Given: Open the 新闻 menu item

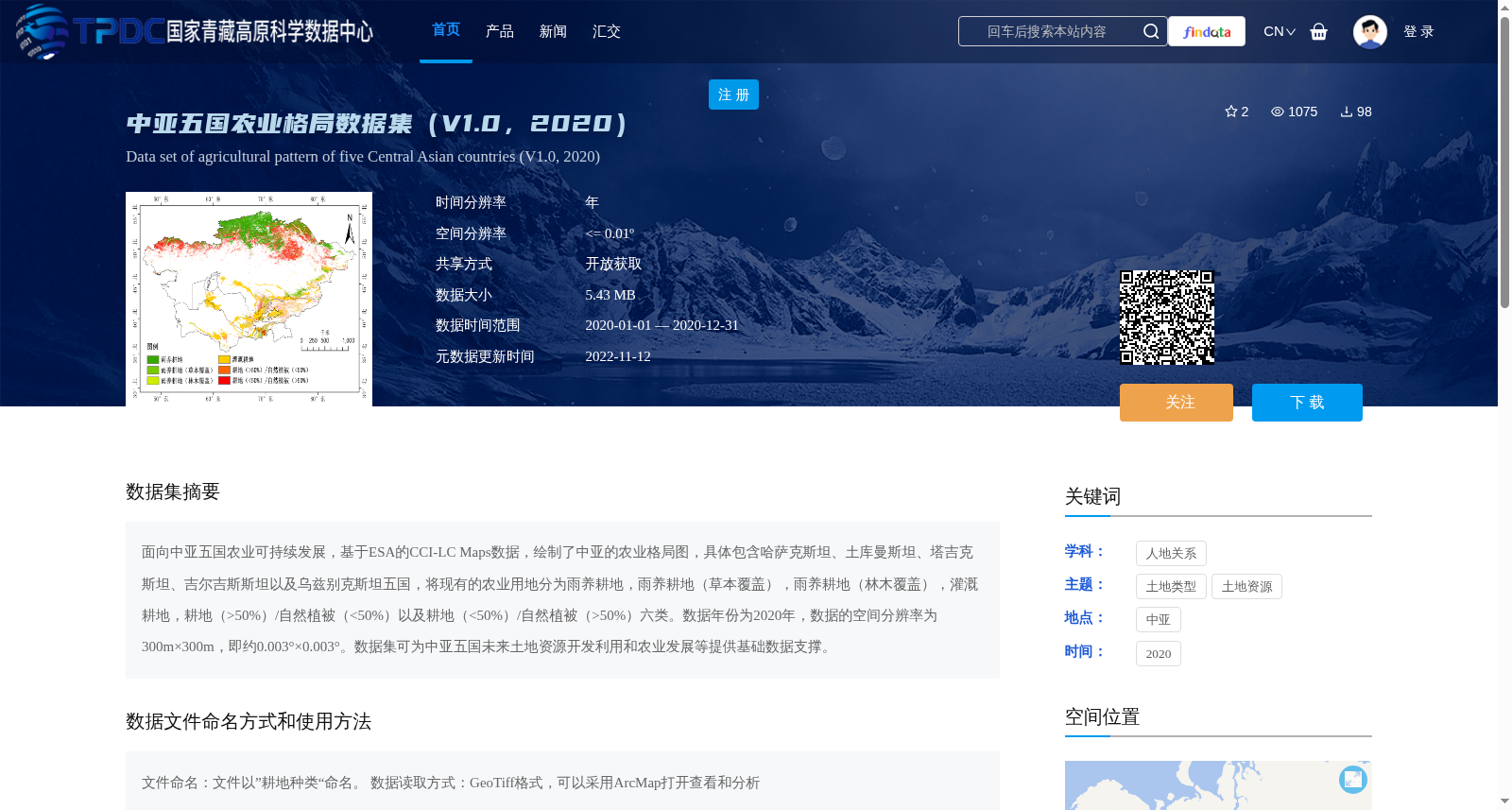Looking at the screenshot, I should pyautogui.click(x=553, y=31).
